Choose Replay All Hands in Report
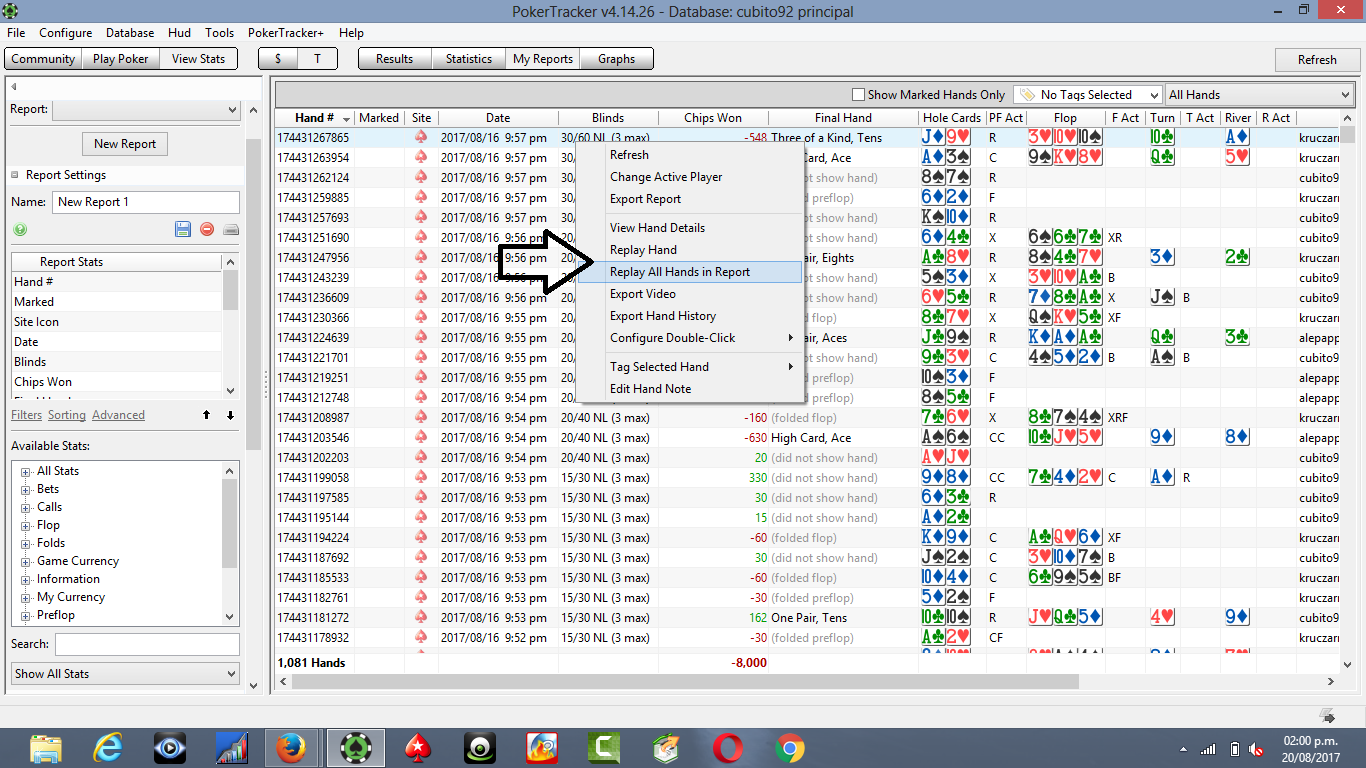The height and width of the screenshot is (768, 1366). click(690, 272)
